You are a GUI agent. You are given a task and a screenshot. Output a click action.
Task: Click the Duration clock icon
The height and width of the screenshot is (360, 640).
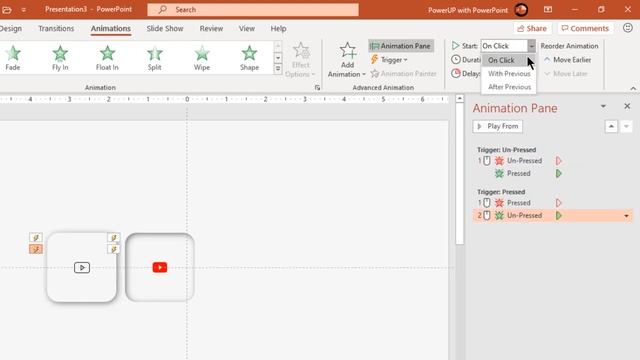coord(456,60)
